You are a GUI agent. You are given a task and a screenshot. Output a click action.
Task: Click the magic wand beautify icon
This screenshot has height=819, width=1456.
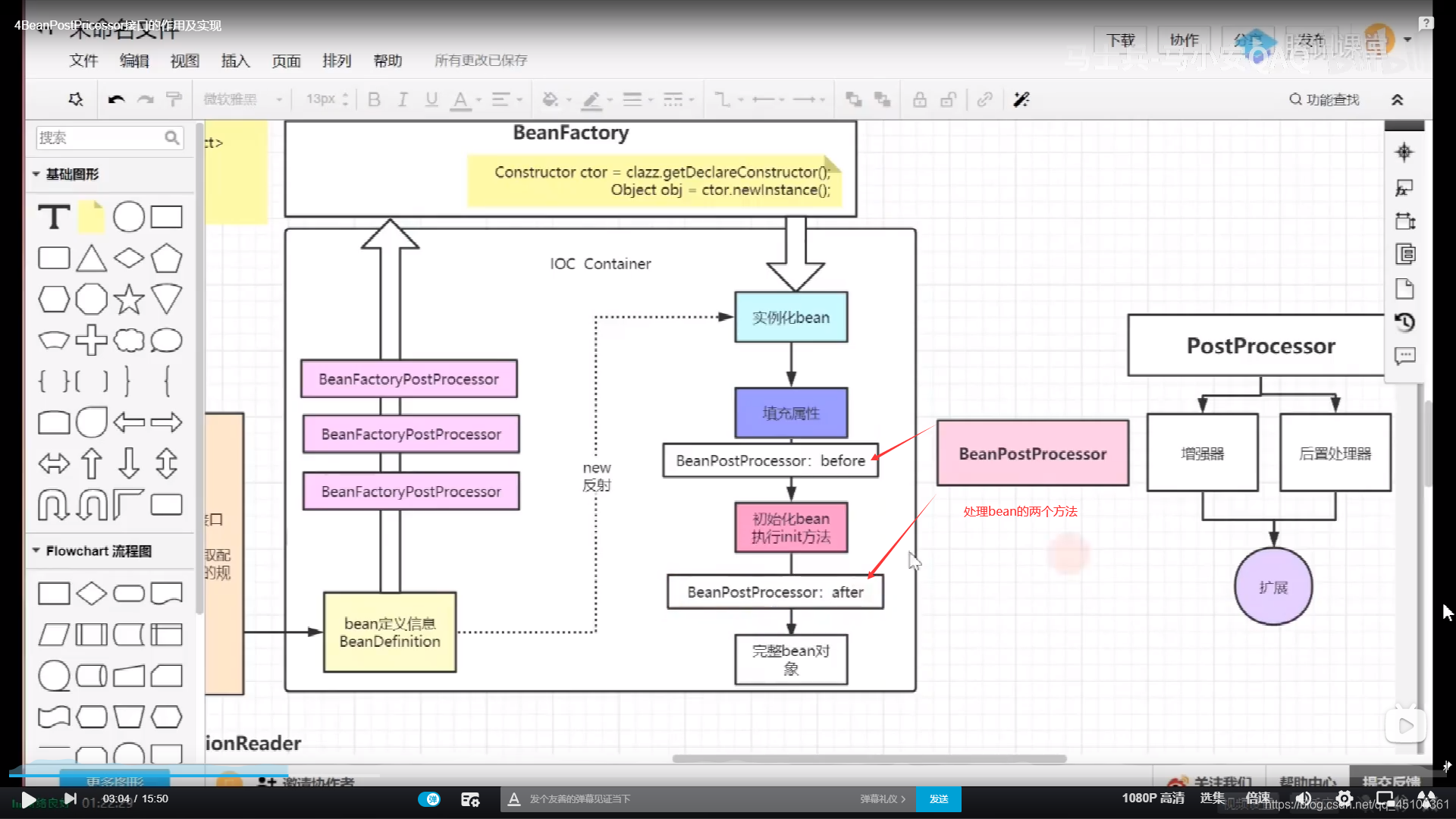pos(1021,99)
